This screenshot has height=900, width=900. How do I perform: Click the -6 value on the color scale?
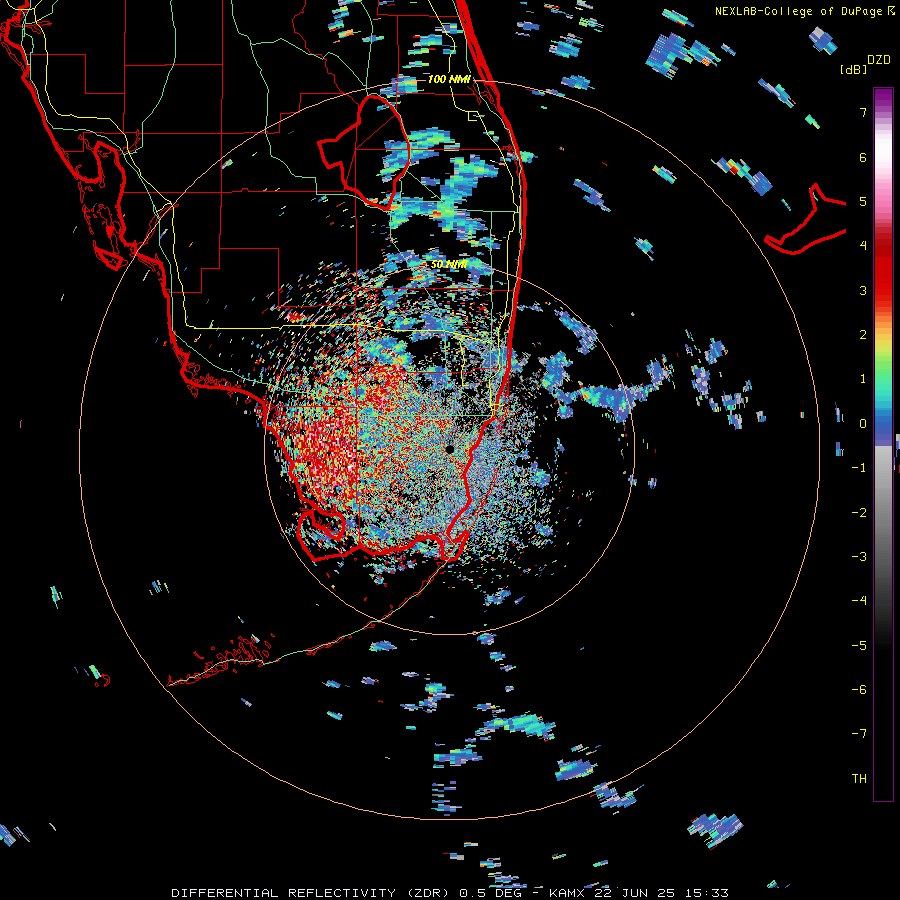(859, 690)
